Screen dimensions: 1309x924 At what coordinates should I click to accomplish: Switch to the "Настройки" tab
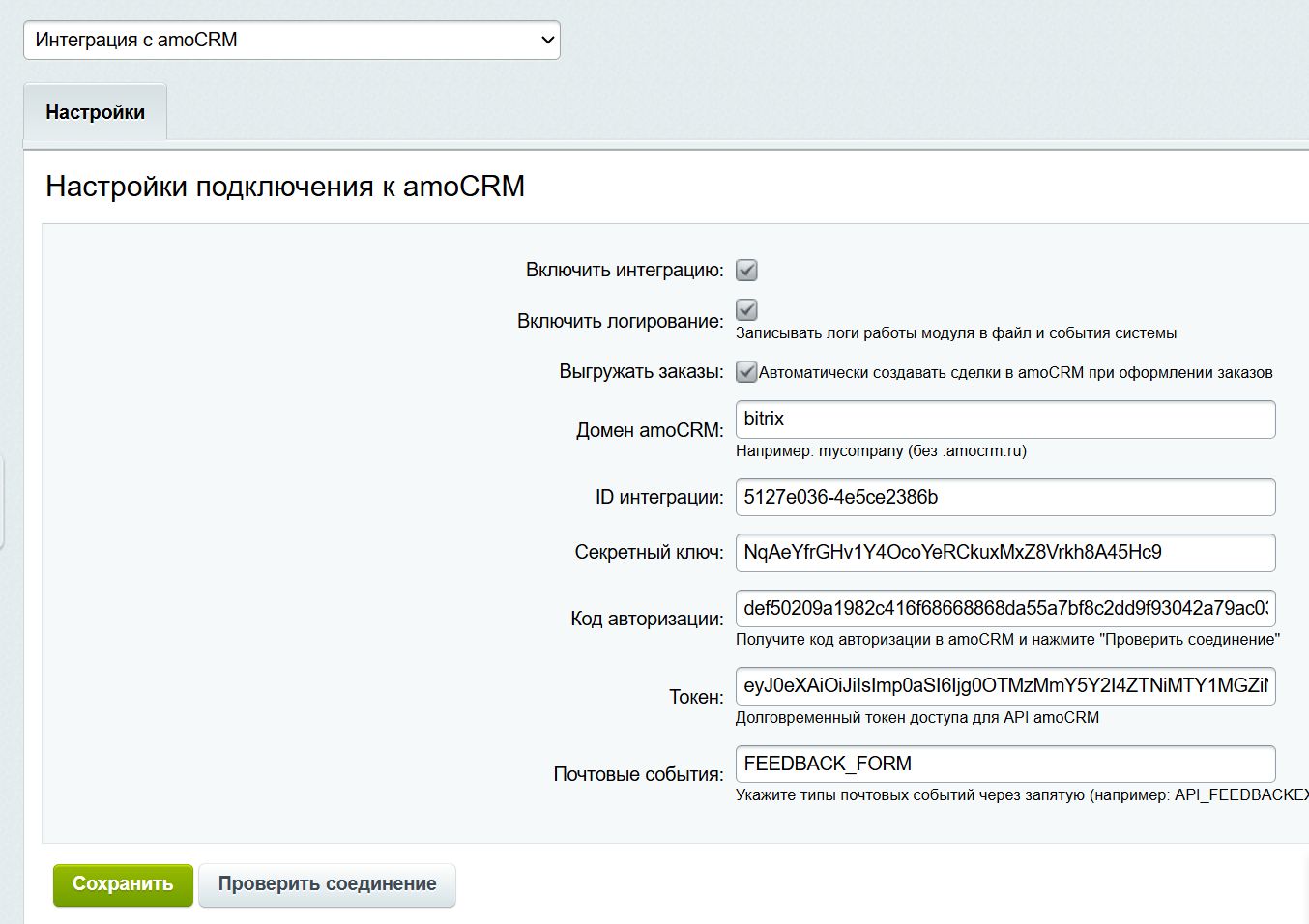click(x=94, y=111)
